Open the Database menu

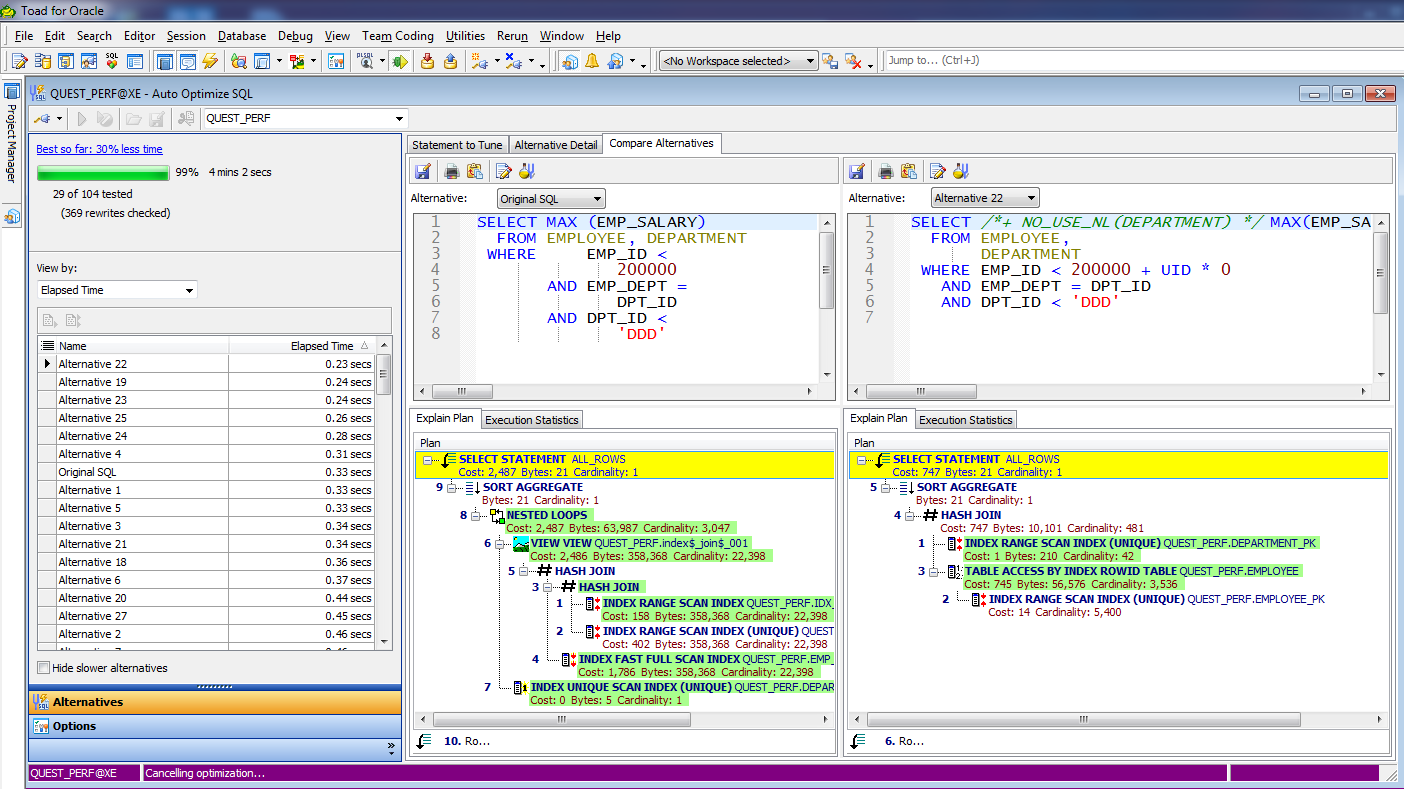click(x=241, y=36)
